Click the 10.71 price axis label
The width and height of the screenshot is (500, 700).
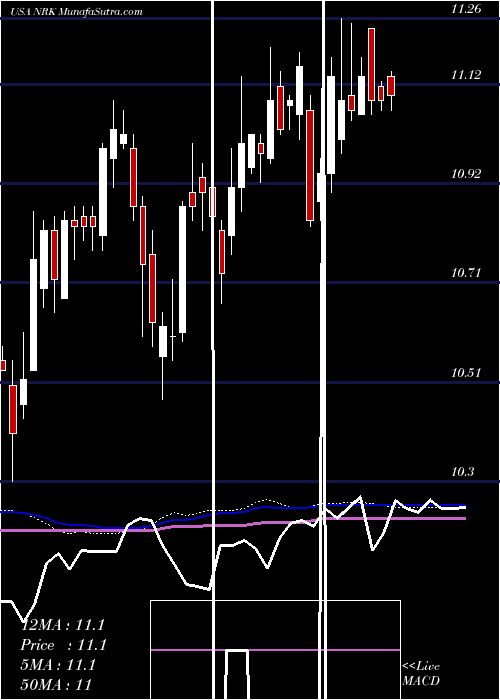click(466, 272)
